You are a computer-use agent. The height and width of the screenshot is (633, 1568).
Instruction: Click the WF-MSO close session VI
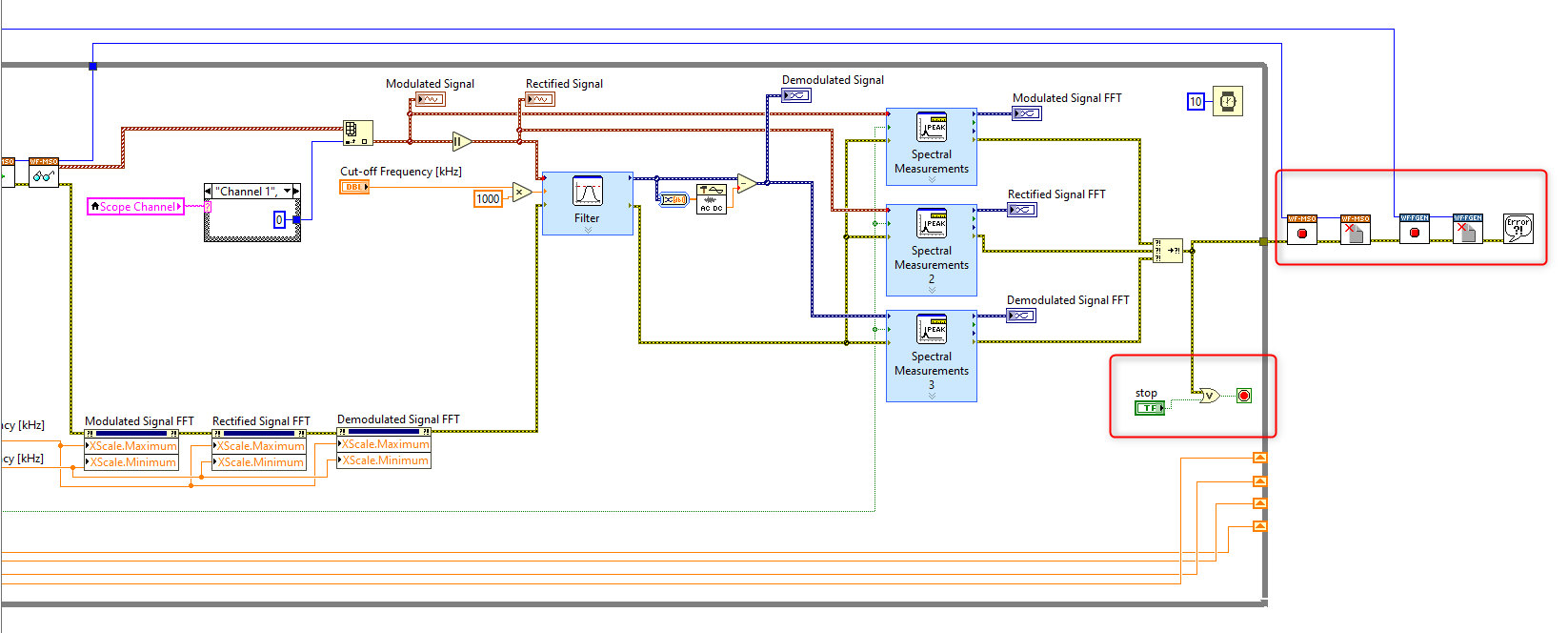pyautogui.click(x=1355, y=230)
